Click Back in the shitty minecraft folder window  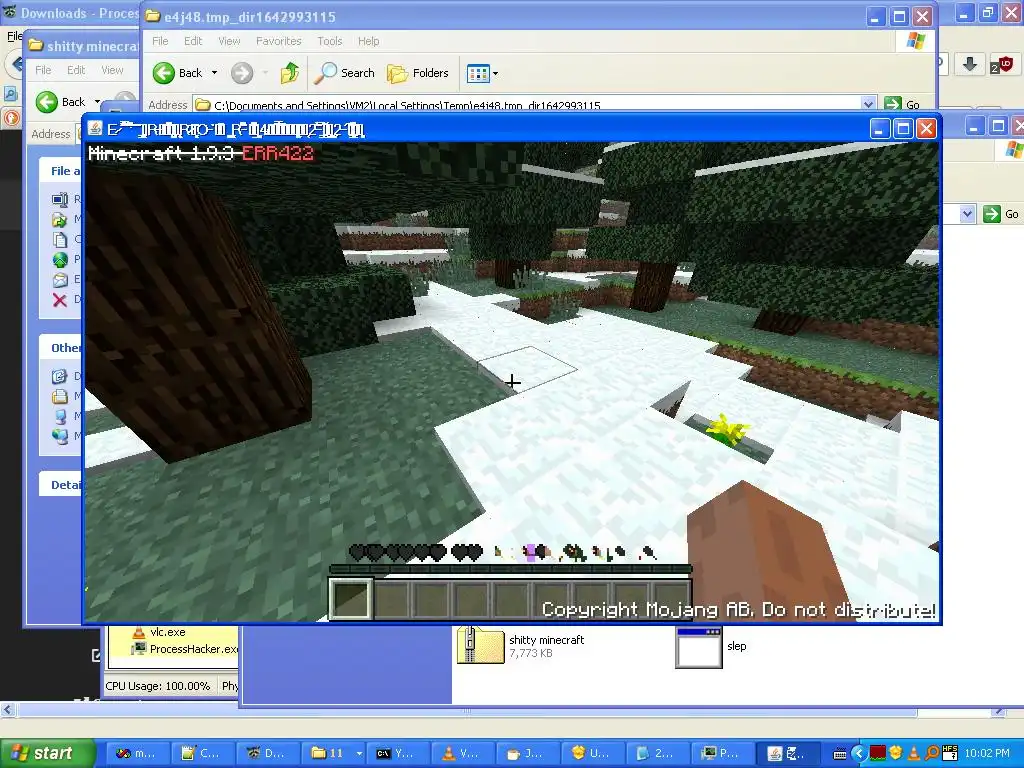tap(61, 102)
